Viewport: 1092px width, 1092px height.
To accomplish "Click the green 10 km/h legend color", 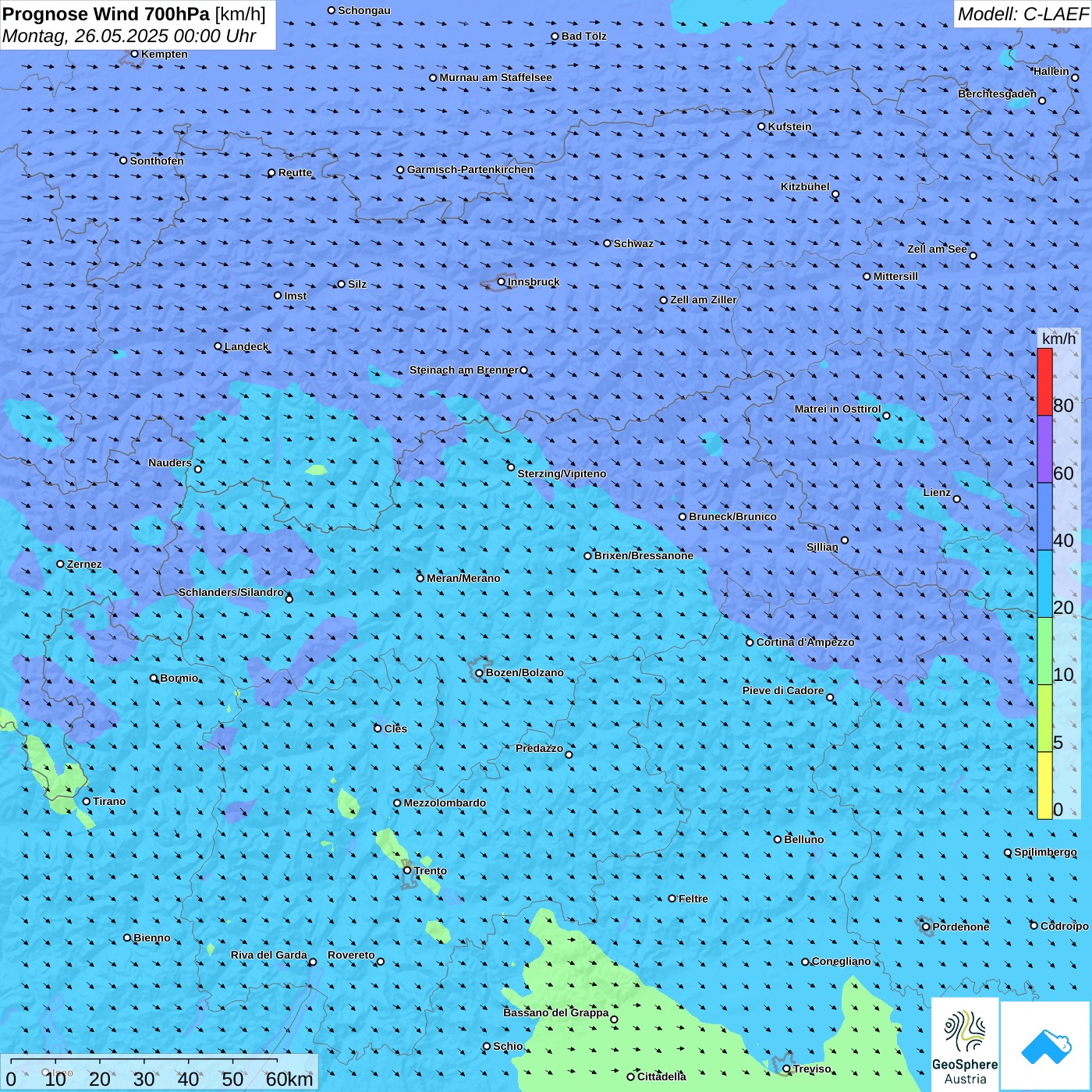I will [x=1044, y=651].
